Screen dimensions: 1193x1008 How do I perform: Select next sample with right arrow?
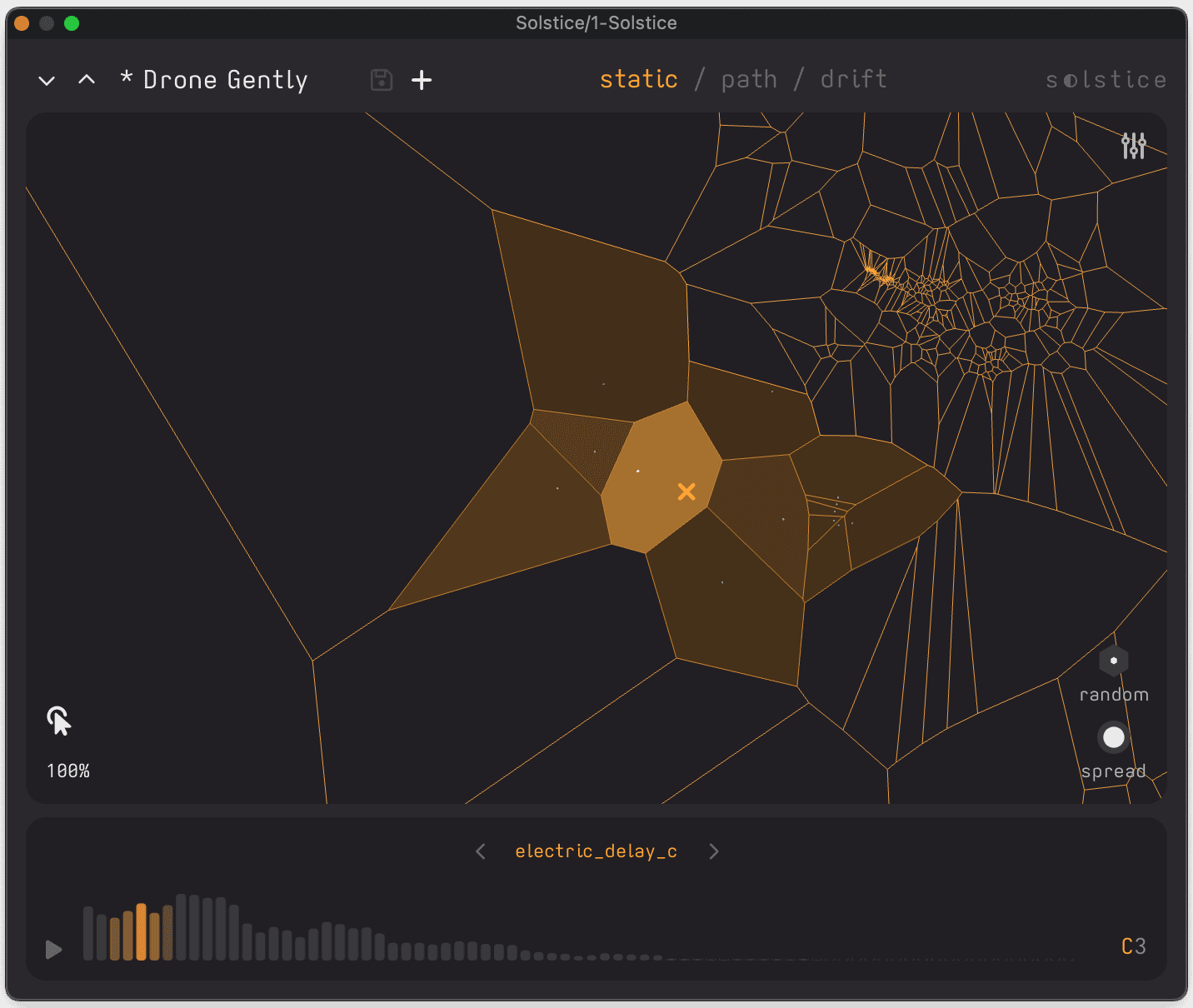pos(713,851)
